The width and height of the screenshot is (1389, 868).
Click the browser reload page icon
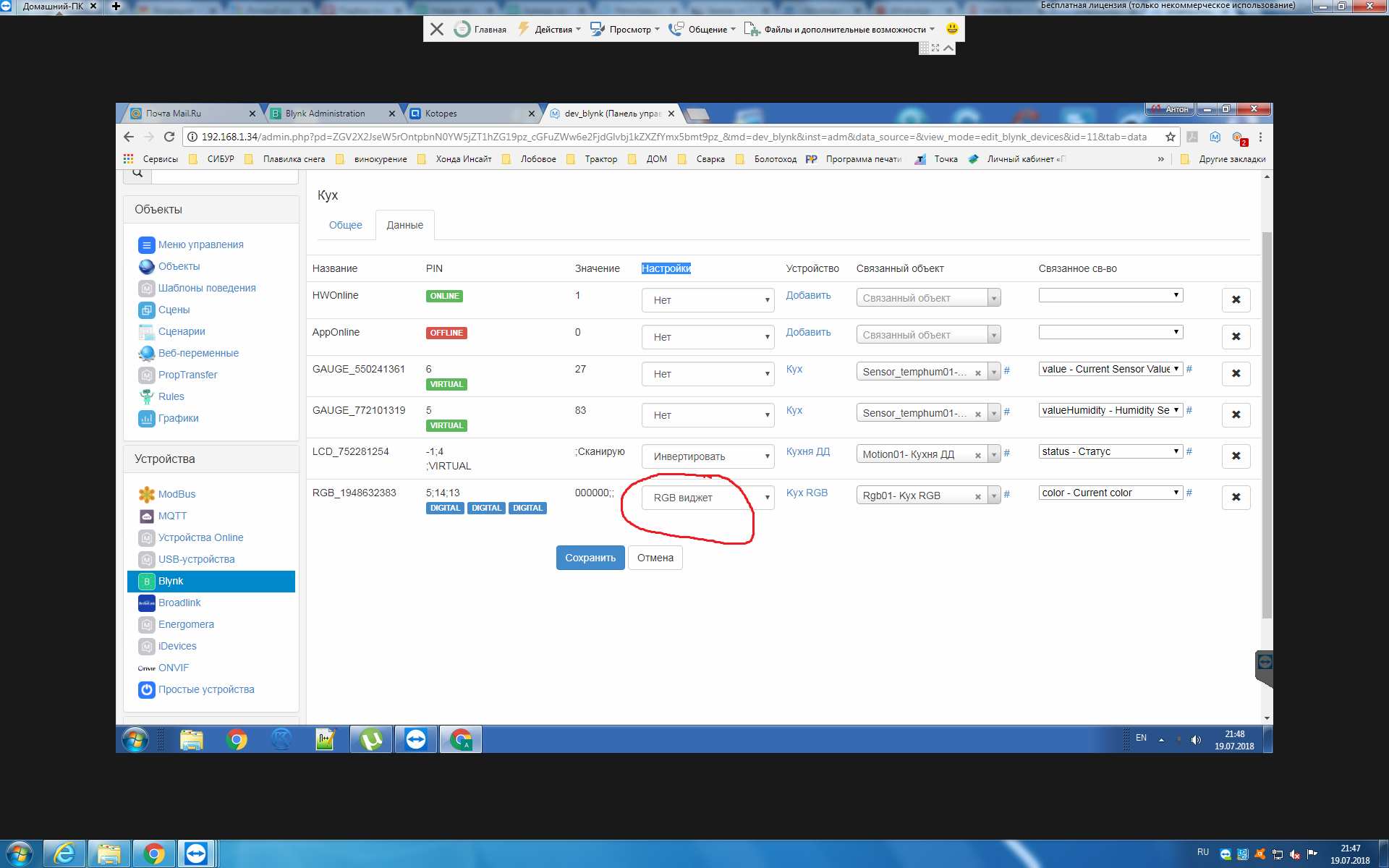pyautogui.click(x=169, y=137)
